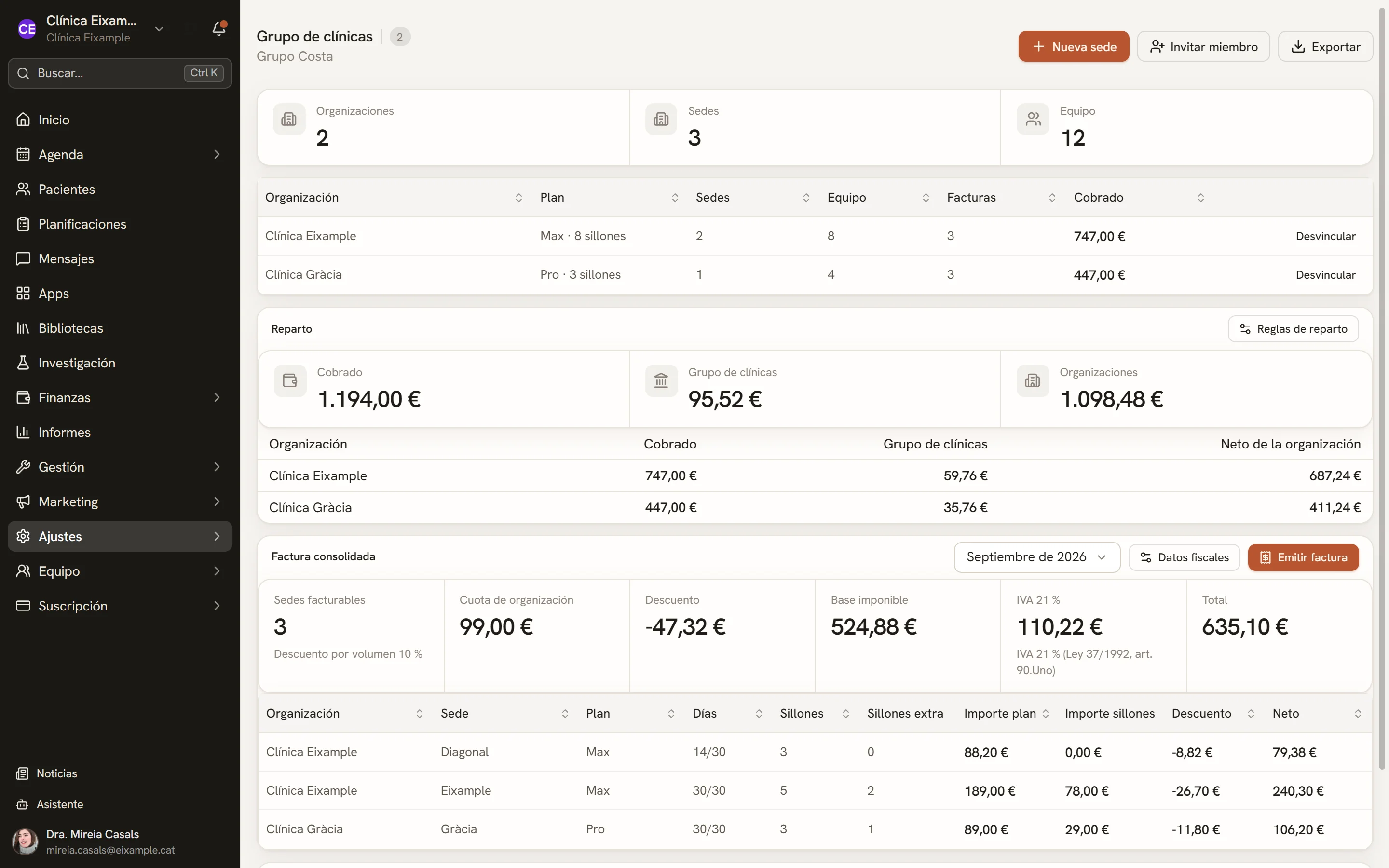Click Desvincular for Clínica Gràcia

click(x=1325, y=274)
